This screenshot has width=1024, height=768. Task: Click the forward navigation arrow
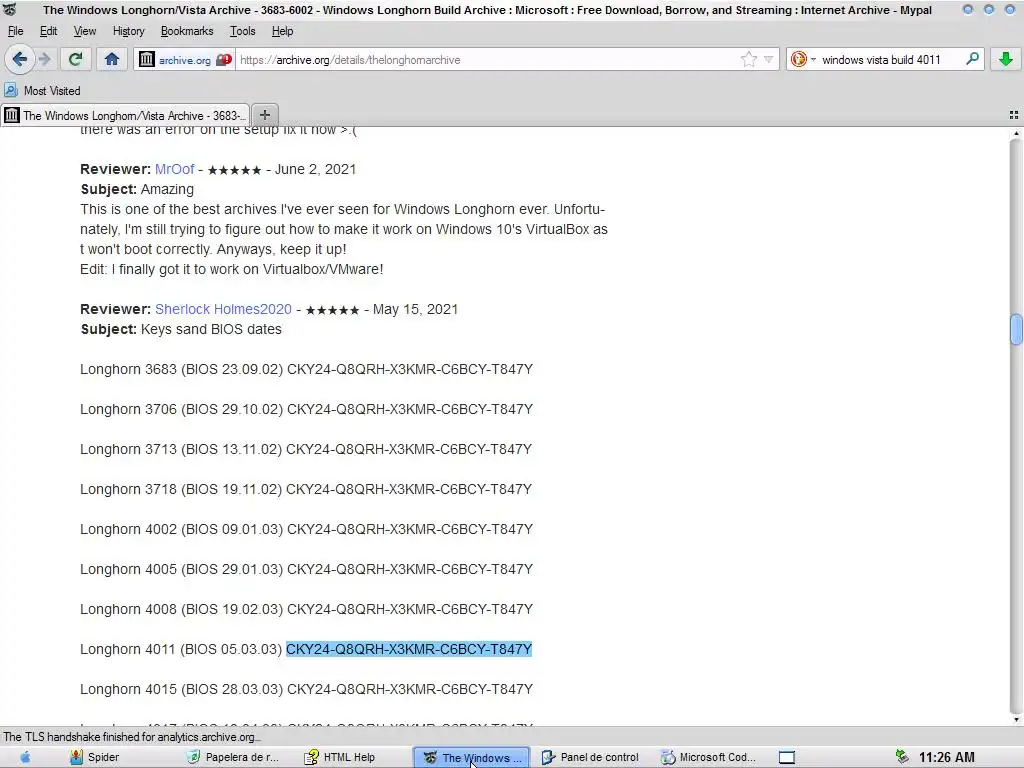point(45,59)
